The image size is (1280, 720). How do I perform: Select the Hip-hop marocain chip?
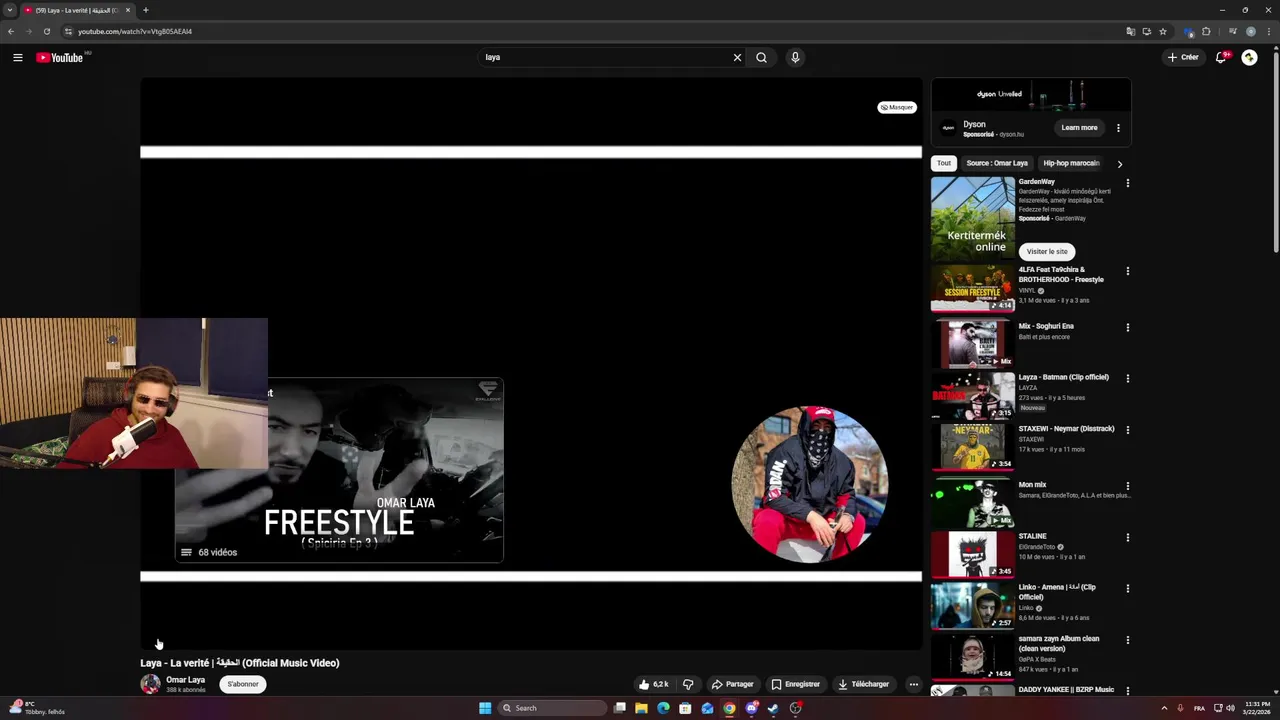coord(1071,163)
